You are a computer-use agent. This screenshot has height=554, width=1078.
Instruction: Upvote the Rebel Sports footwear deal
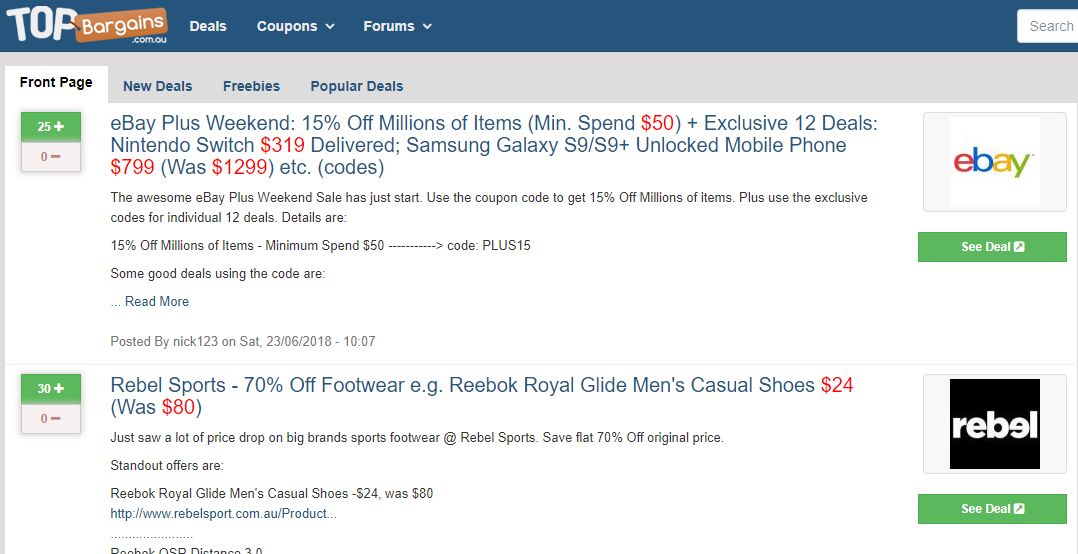click(51, 389)
